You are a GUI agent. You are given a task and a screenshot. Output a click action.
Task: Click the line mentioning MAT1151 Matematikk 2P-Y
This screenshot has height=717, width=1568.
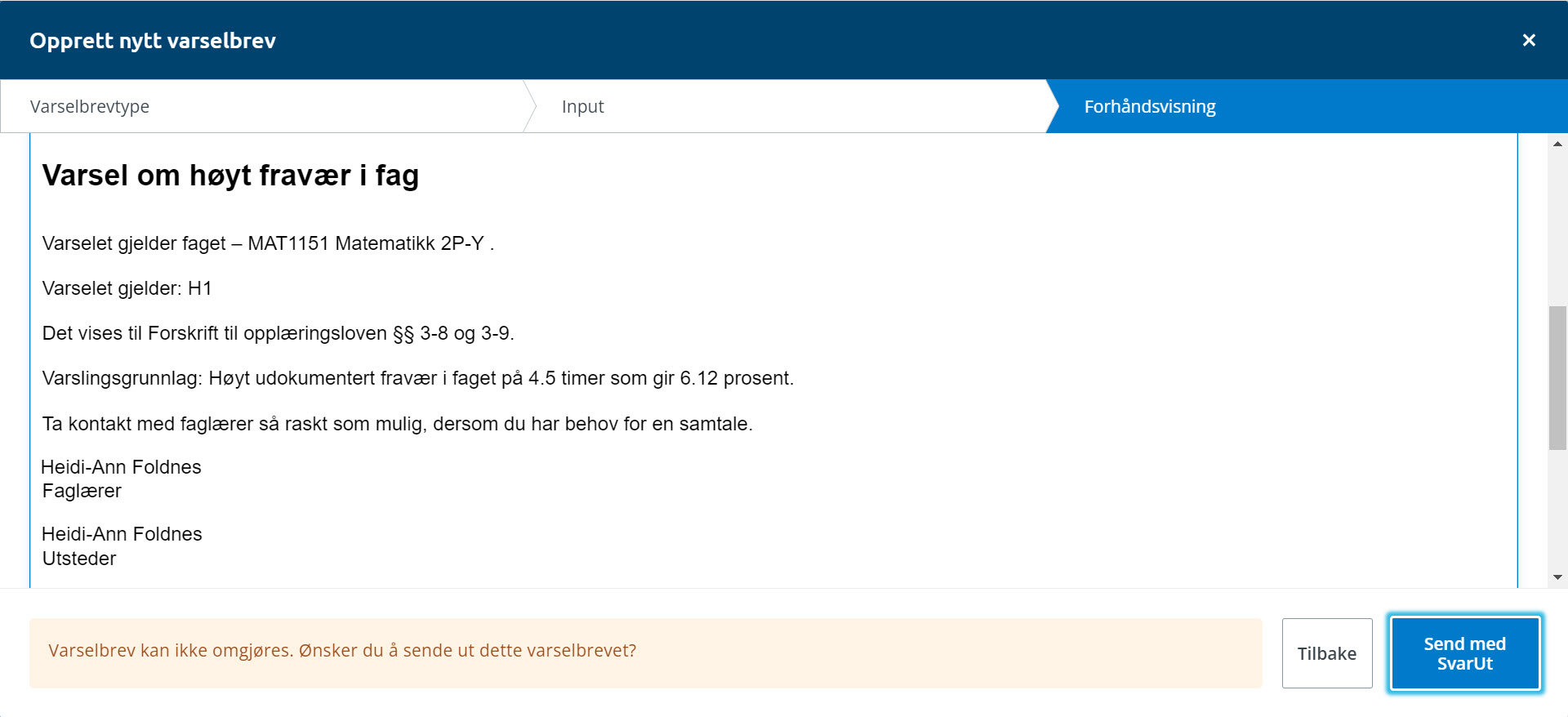tap(268, 243)
